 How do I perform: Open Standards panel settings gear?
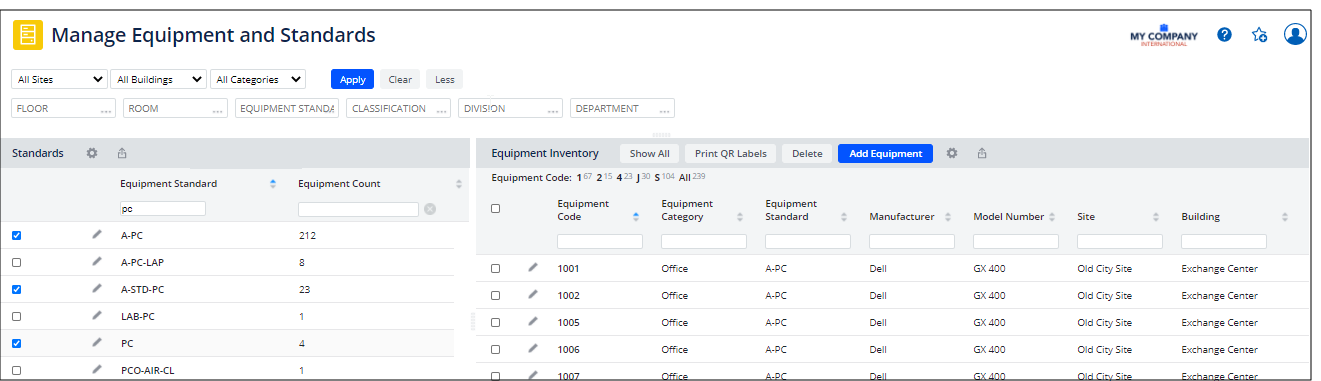tap(92, 153)
